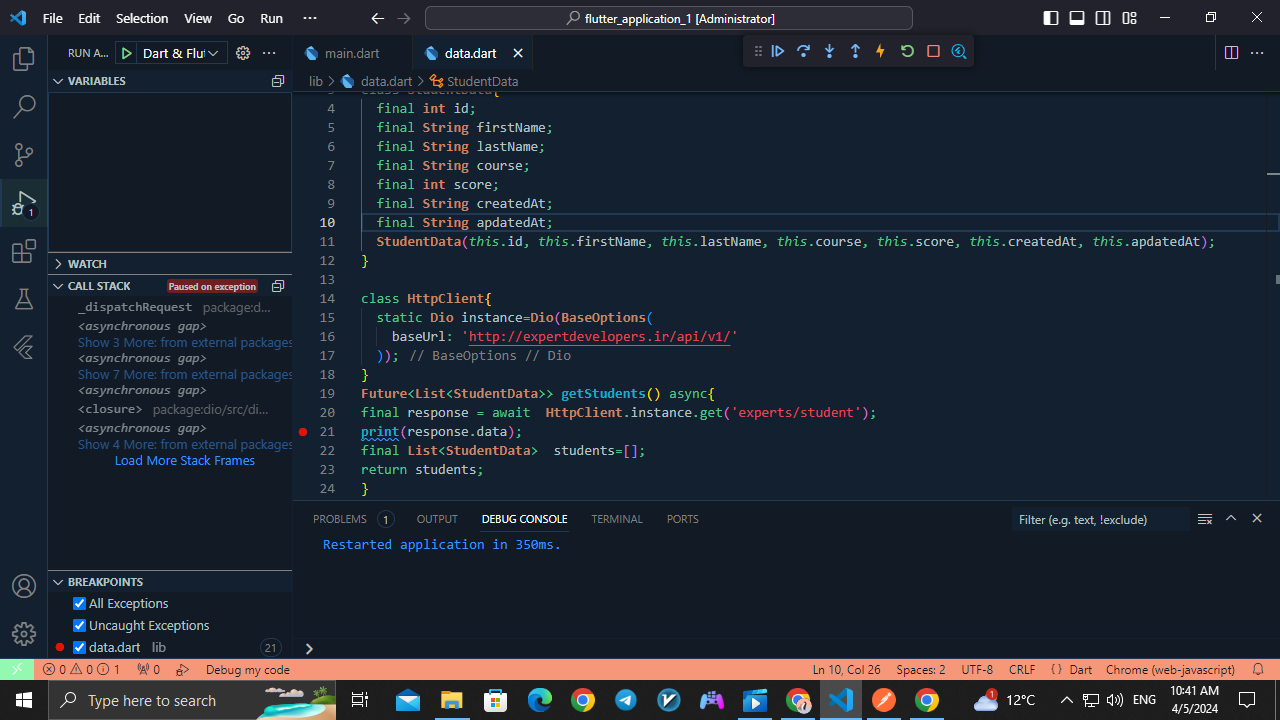This screenshot has width=1280, height=720.
Task: Trigger Hot Reload lightning icon
Action: click(x=881, y=51)
